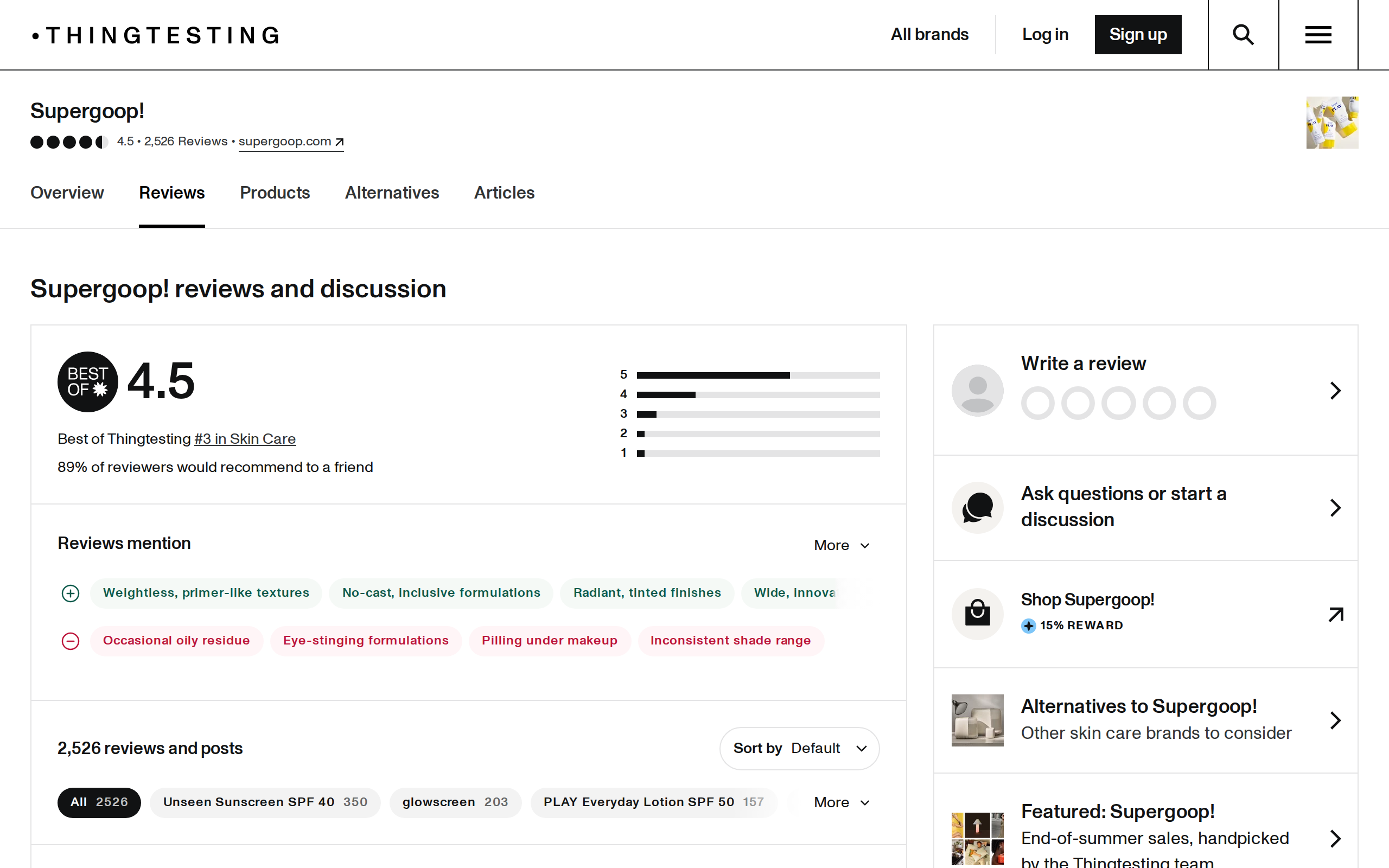
Task: Click the blue reward badge icon
Action: point(1029,626)
